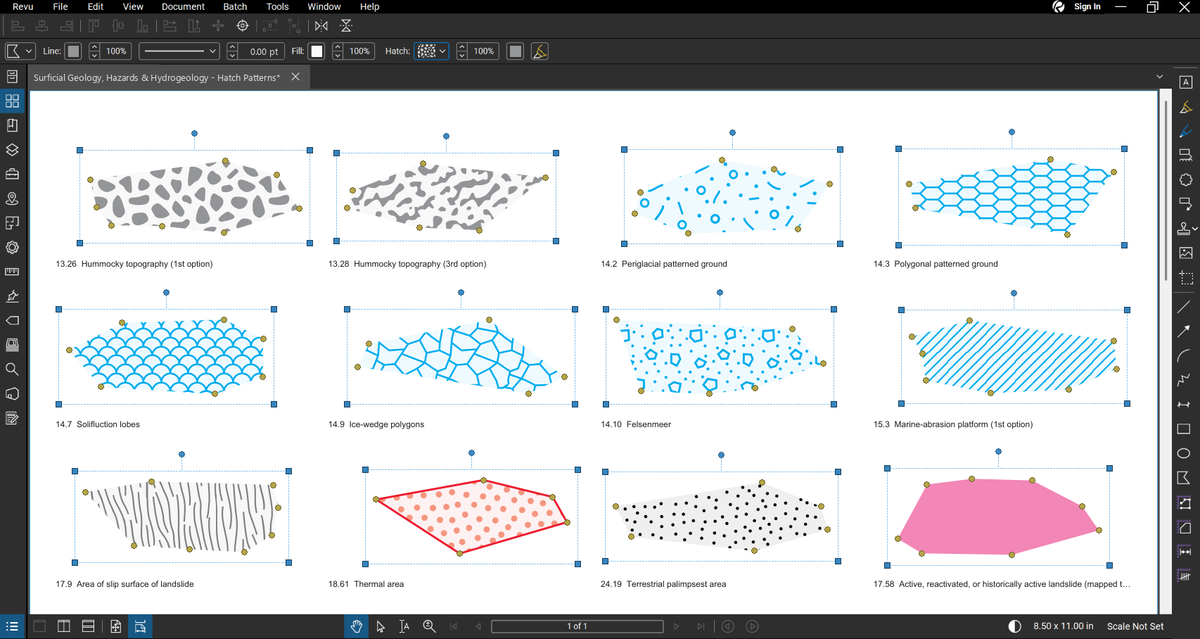
Task: Open the File menu
Action: pyautogui.click(x=60, y=7)
